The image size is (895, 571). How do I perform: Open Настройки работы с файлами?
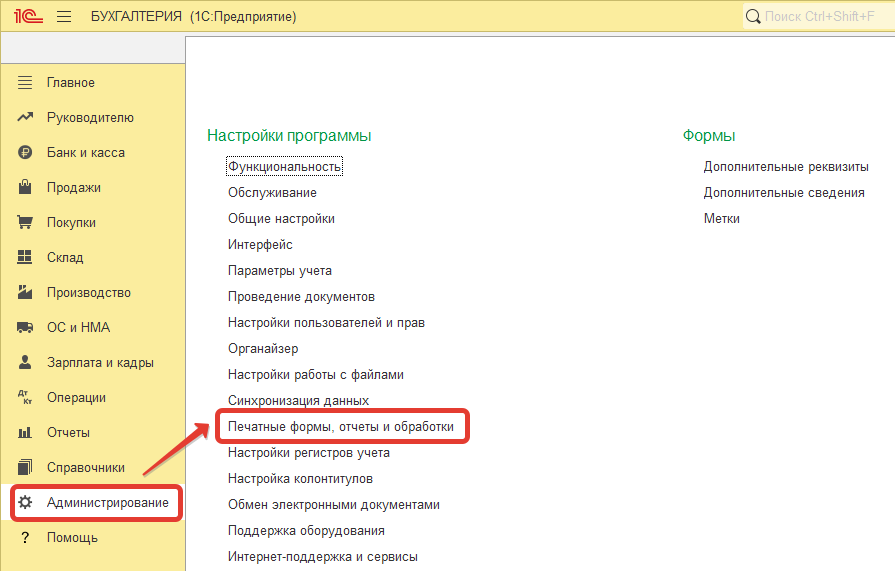pos(316,374)
